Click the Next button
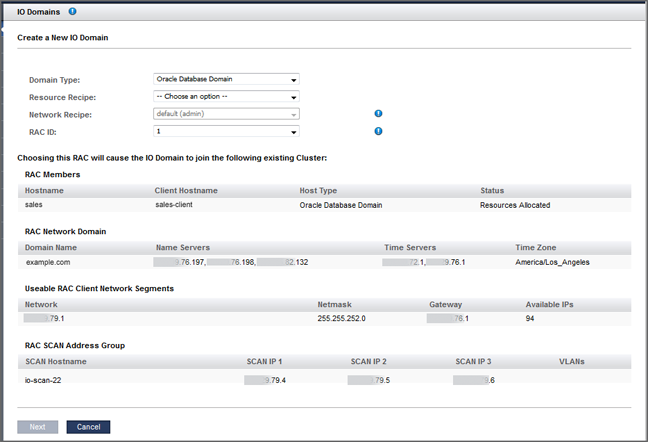648x442 pixels. click(38, 427)
